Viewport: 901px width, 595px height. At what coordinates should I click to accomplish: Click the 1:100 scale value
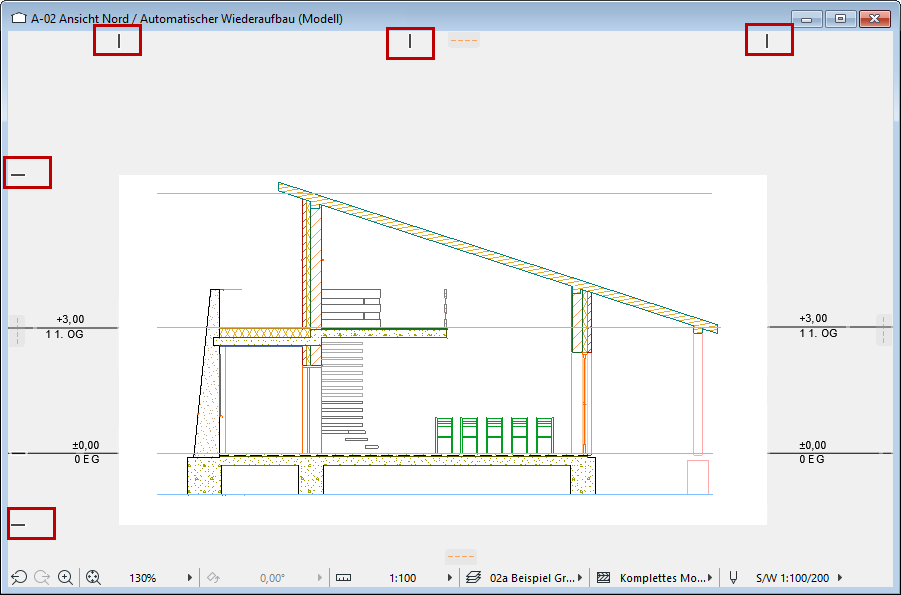tap(403, 578)
